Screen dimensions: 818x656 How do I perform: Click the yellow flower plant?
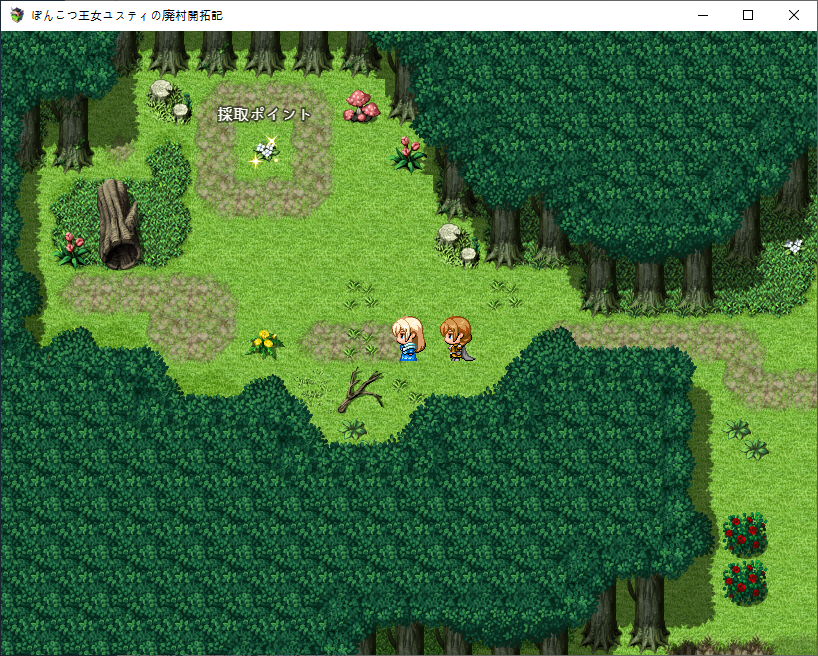point(265,344)
